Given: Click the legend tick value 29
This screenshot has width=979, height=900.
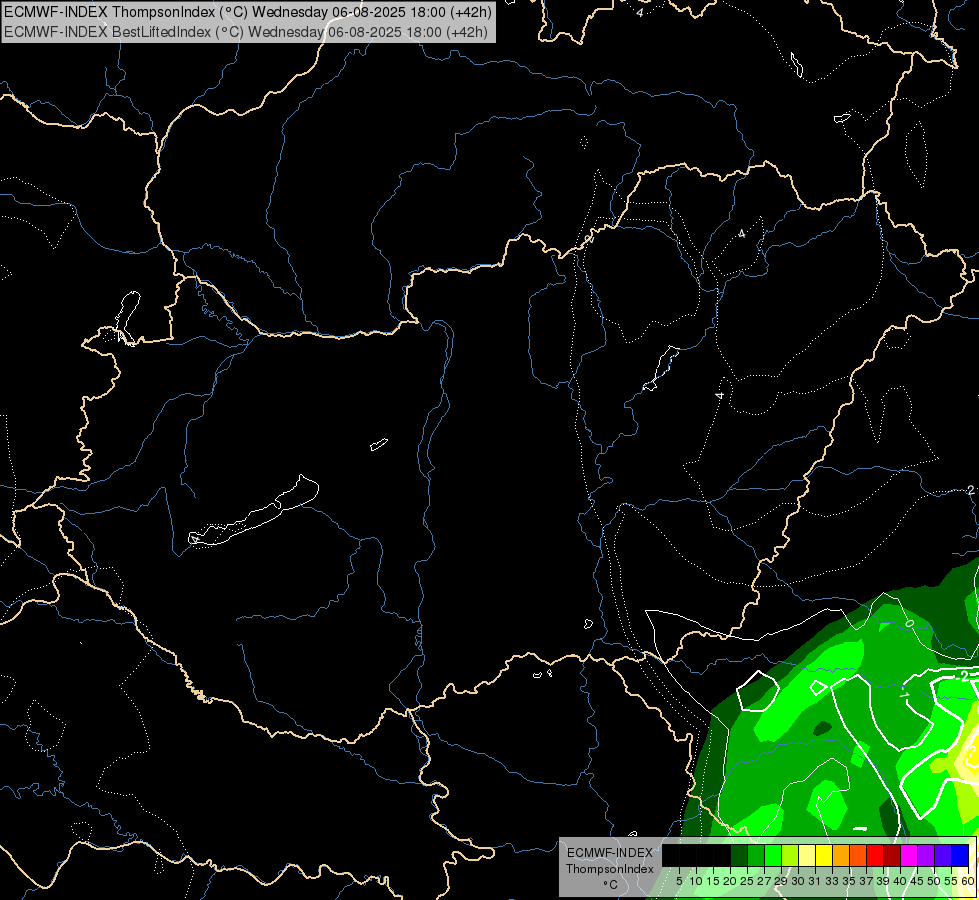Looking at the screenshot, I should pyautogui.click(x=781, y=881).
